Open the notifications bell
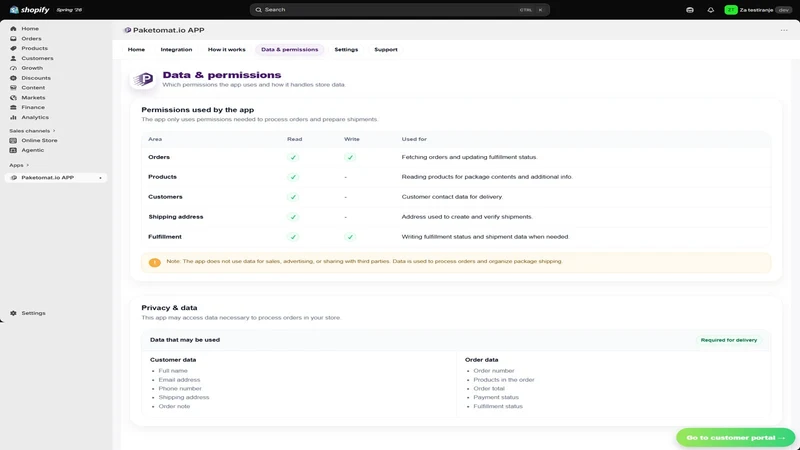The height and width of the screenshot is (450, 800). click(x=711, y=10)
